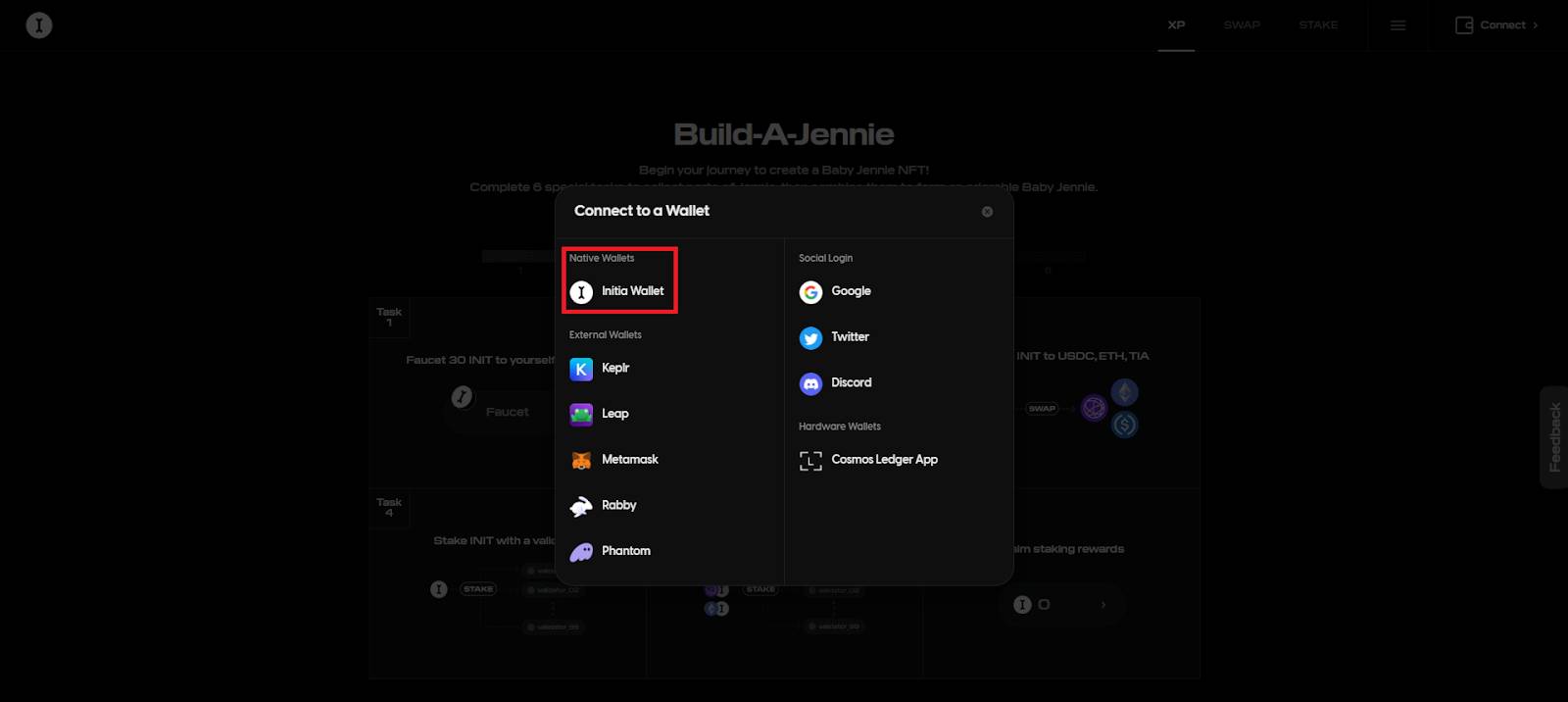
Task: Click the Initia logo in the header
Action: 39,25
